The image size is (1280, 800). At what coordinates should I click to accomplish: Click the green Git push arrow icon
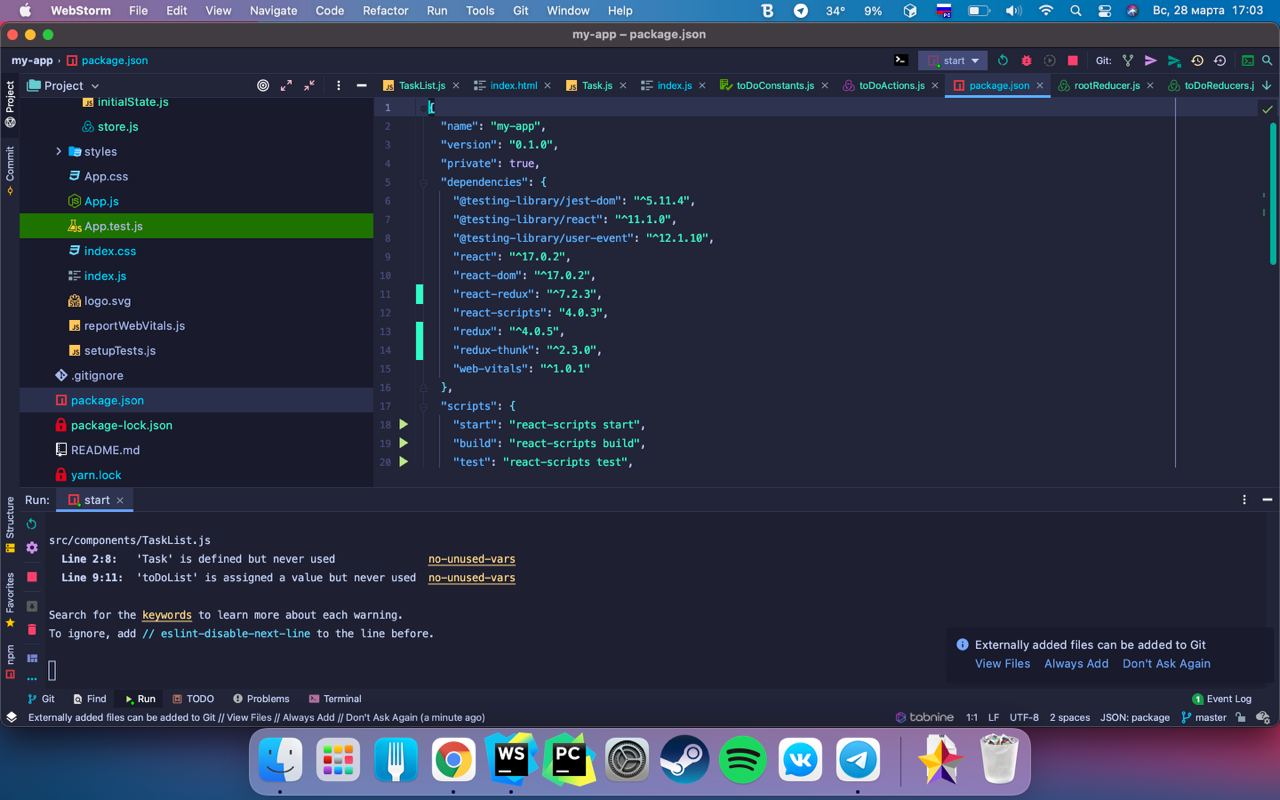pyautogui.click(x=1174, y=60)
